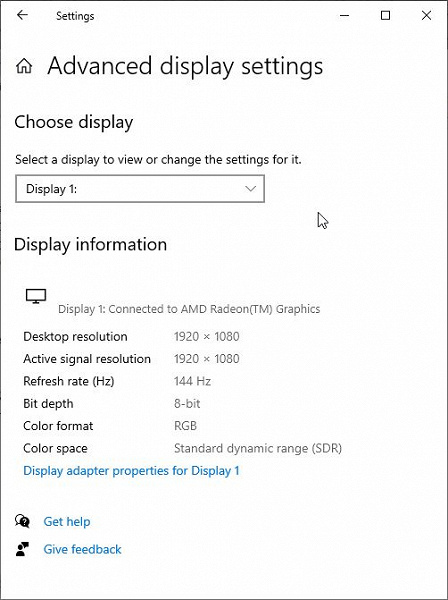Click the Give feedback person icon
448x600 pixels.
point(22,549)
